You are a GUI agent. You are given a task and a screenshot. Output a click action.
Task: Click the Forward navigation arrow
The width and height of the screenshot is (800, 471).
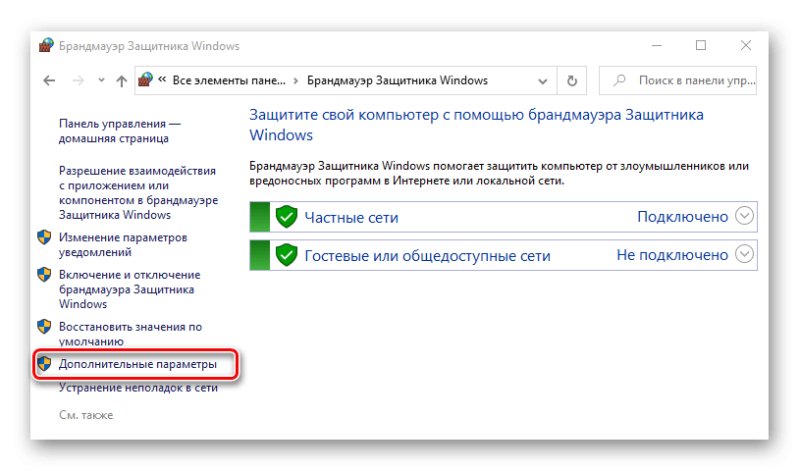pyautogui.click(x=78, y=81)
